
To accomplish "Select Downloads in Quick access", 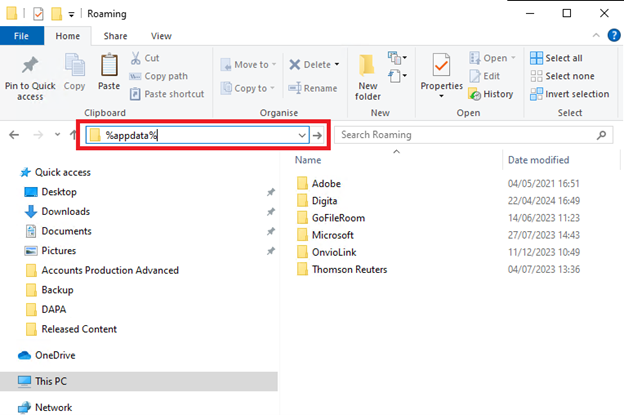I will (x=65, y=211).
